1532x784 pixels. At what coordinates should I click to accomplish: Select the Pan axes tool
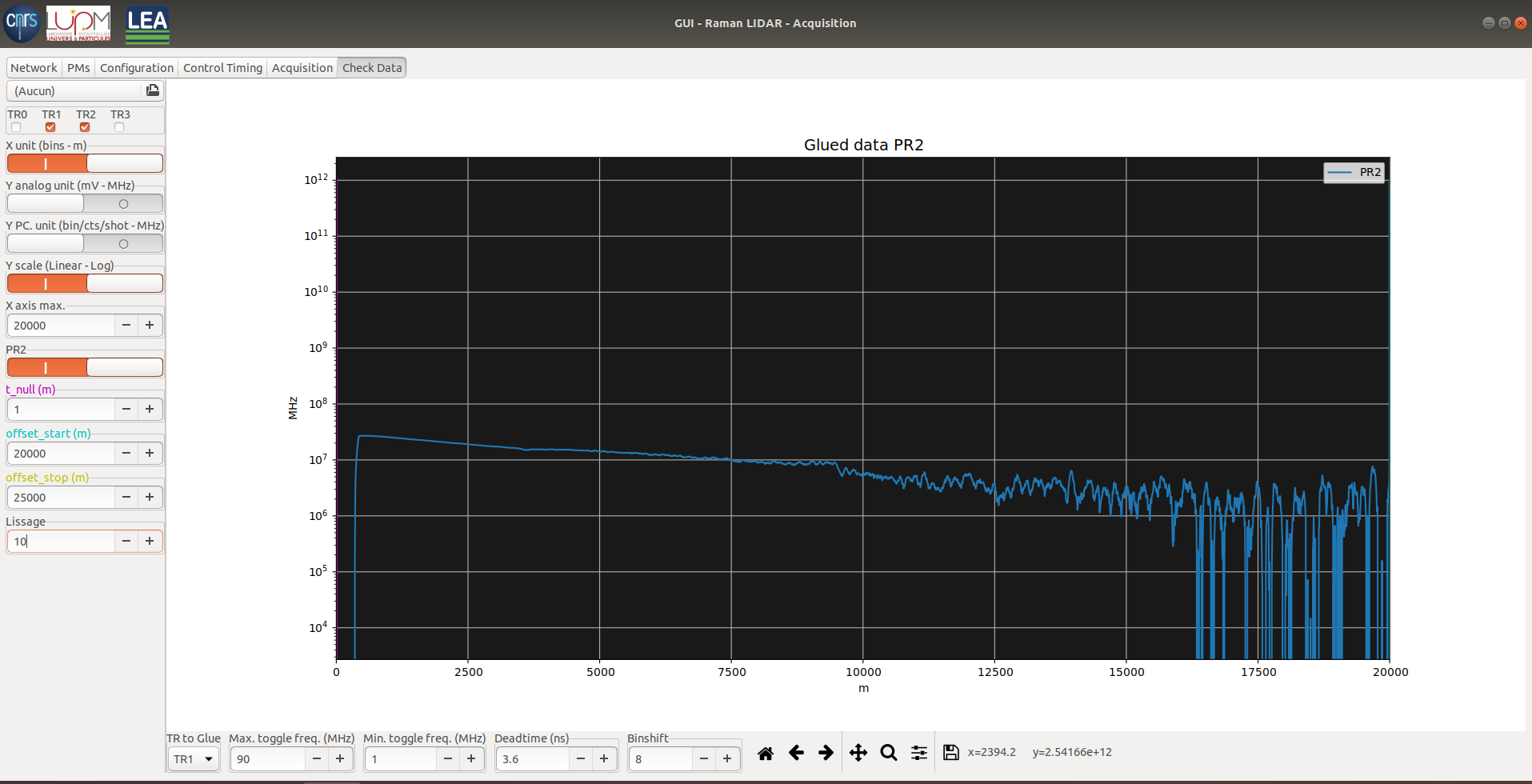[x=858, y=753]
